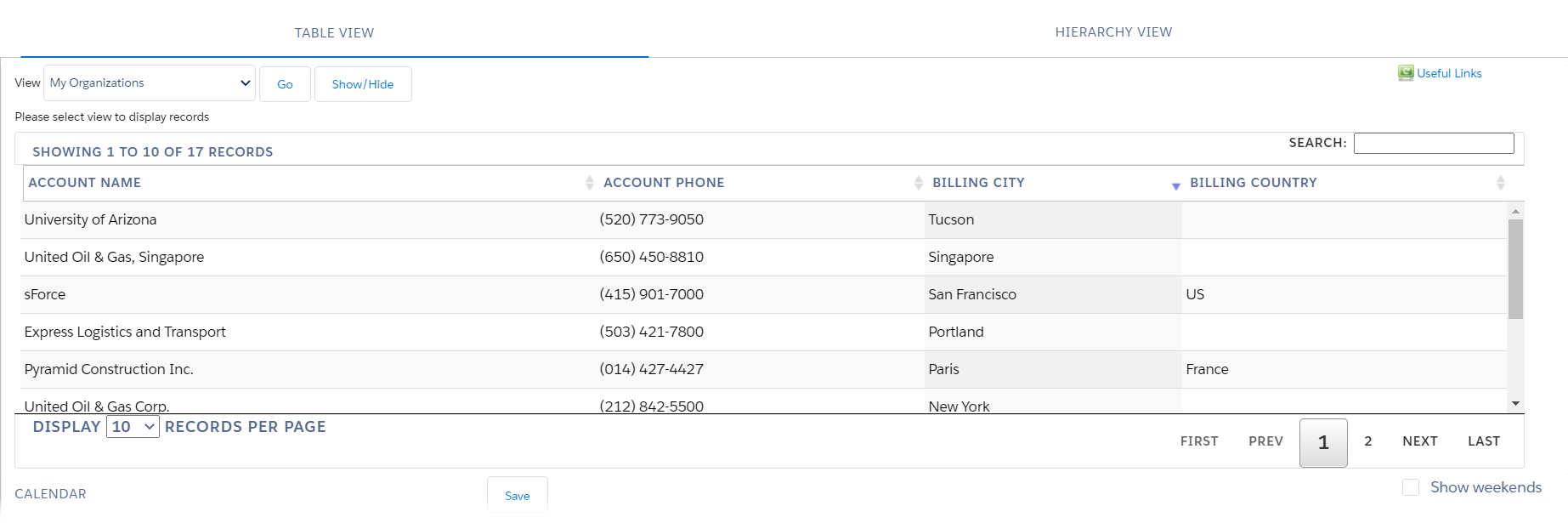The height and width of the screenshot is (523, 1568).
Task: Click San Francisco billing city cell
Action: (x=1053, y=294)
